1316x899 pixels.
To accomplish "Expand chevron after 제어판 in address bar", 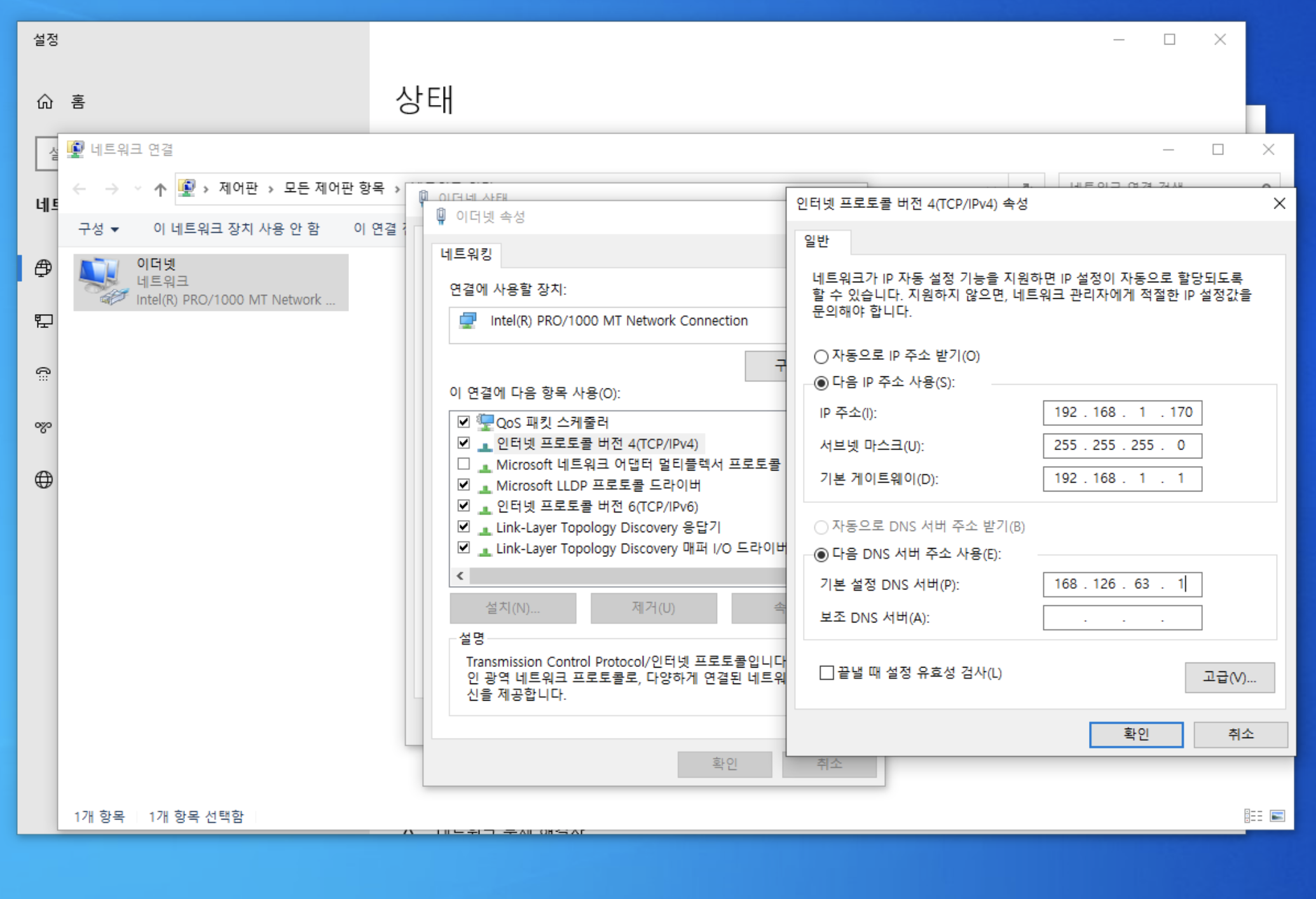I will click(271, 189).
